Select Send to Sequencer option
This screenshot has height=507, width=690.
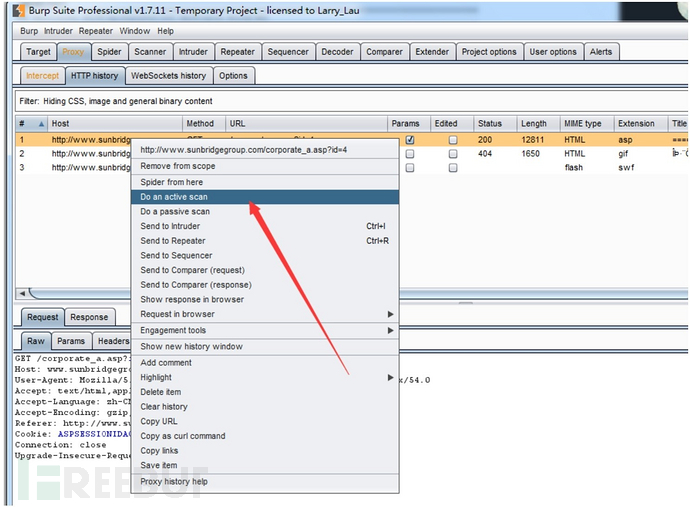(265, 256)
